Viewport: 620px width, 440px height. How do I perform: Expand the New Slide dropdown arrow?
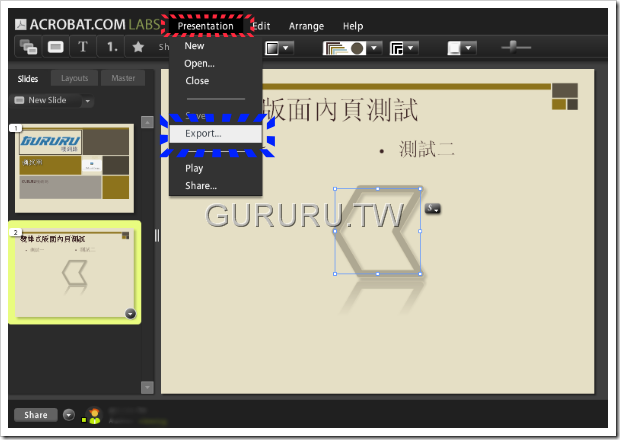(x=88, y=101)
